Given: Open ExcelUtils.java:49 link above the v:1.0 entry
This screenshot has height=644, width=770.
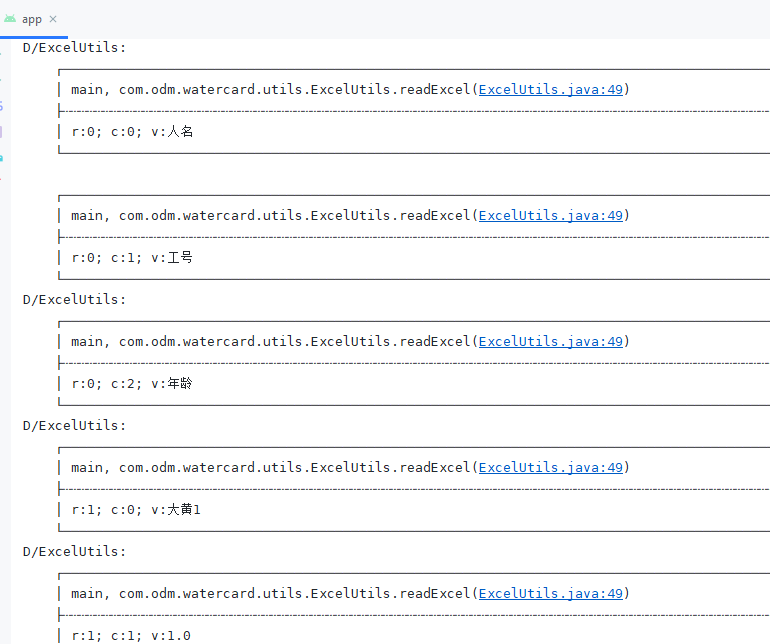Looking at the screenshot, I should [550, 593].
